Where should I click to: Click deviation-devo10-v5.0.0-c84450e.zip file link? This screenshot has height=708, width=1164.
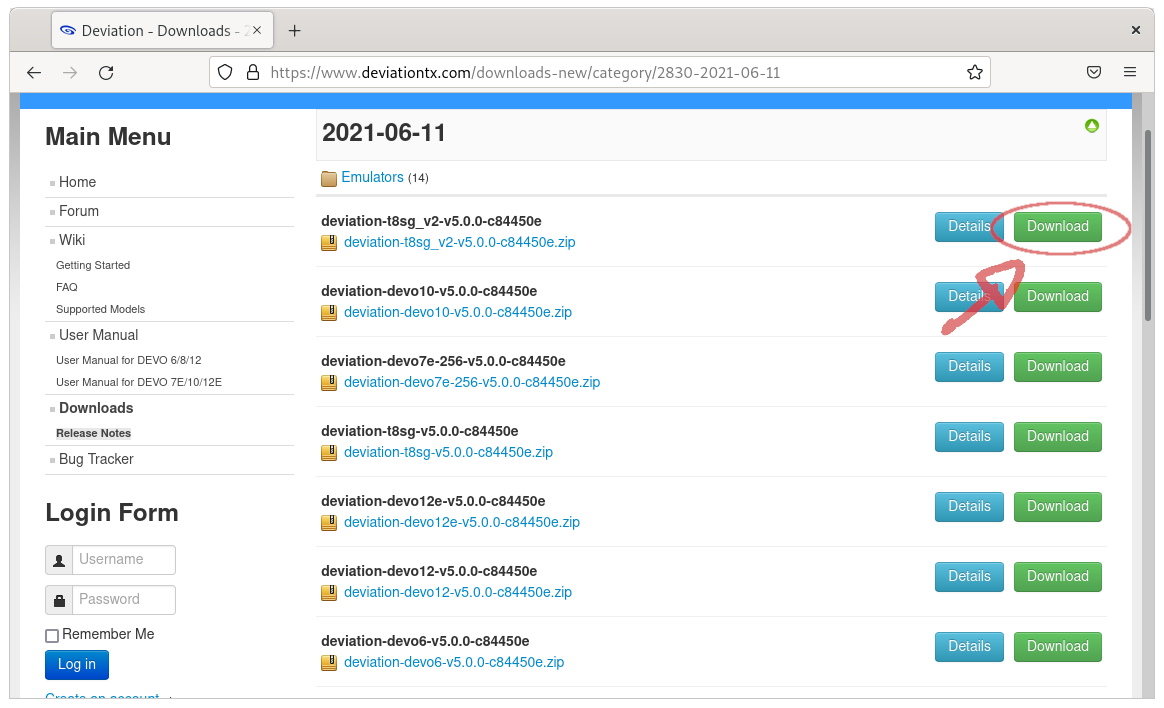[x=458, y=312]
